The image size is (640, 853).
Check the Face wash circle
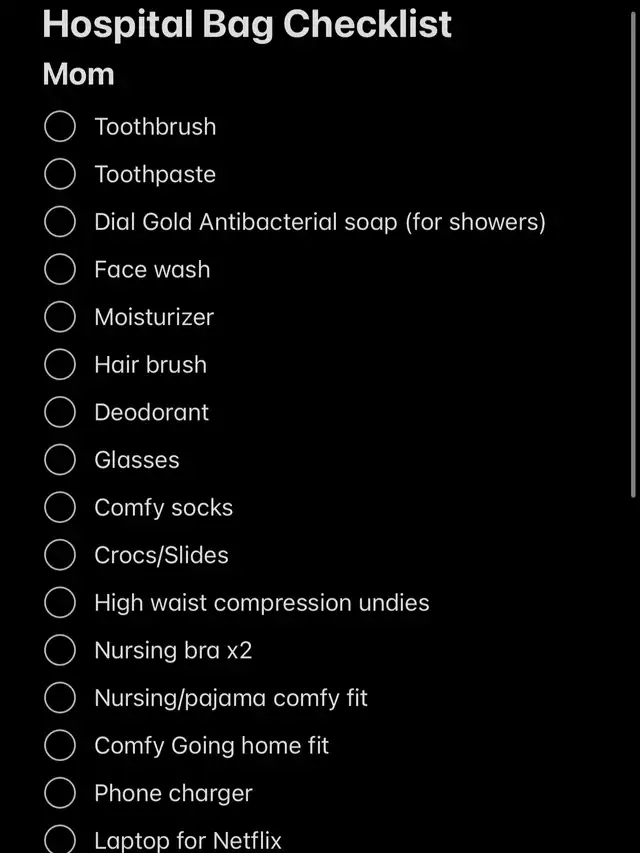coord(60,269)
